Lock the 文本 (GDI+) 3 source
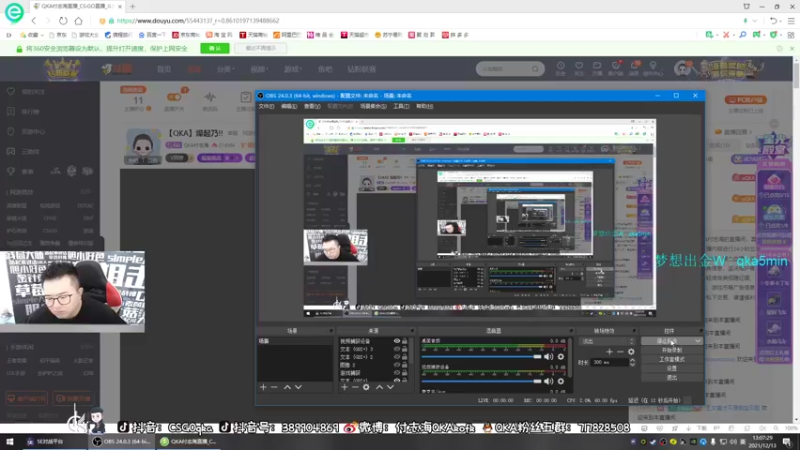 coord(405,349)
